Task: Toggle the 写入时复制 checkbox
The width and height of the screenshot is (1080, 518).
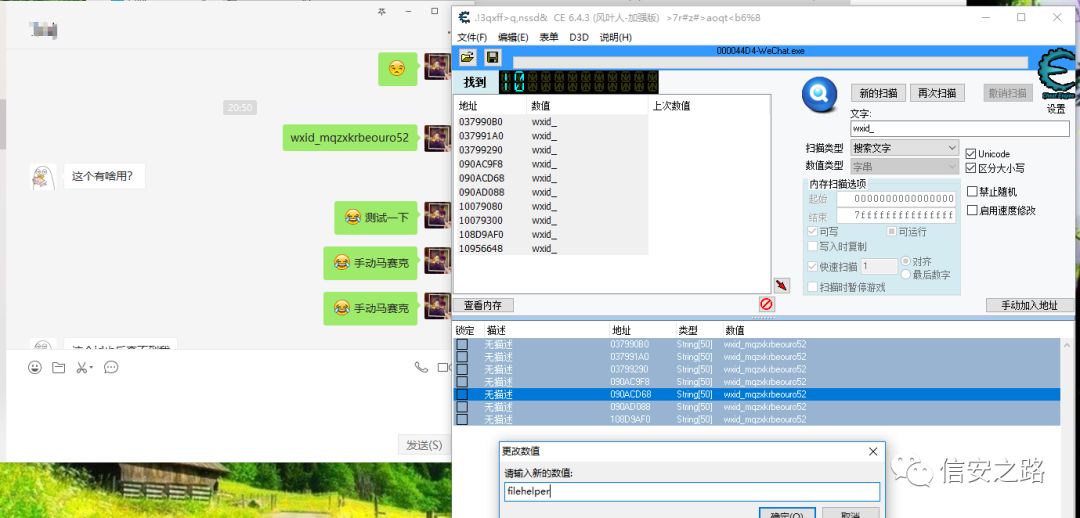Action: tap(813, 246)
